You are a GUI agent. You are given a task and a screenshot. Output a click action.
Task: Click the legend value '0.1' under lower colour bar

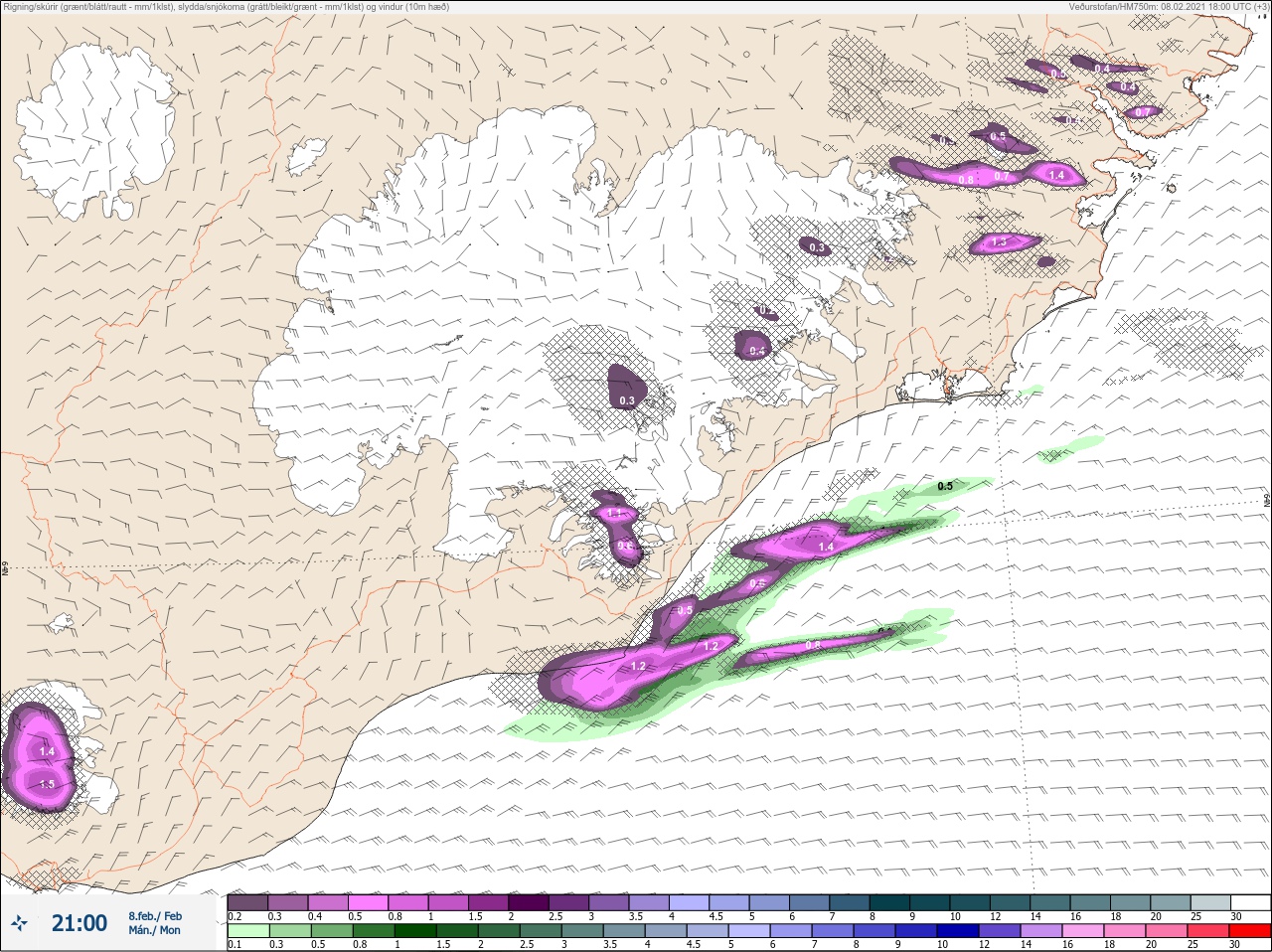(x=235, y=944)
